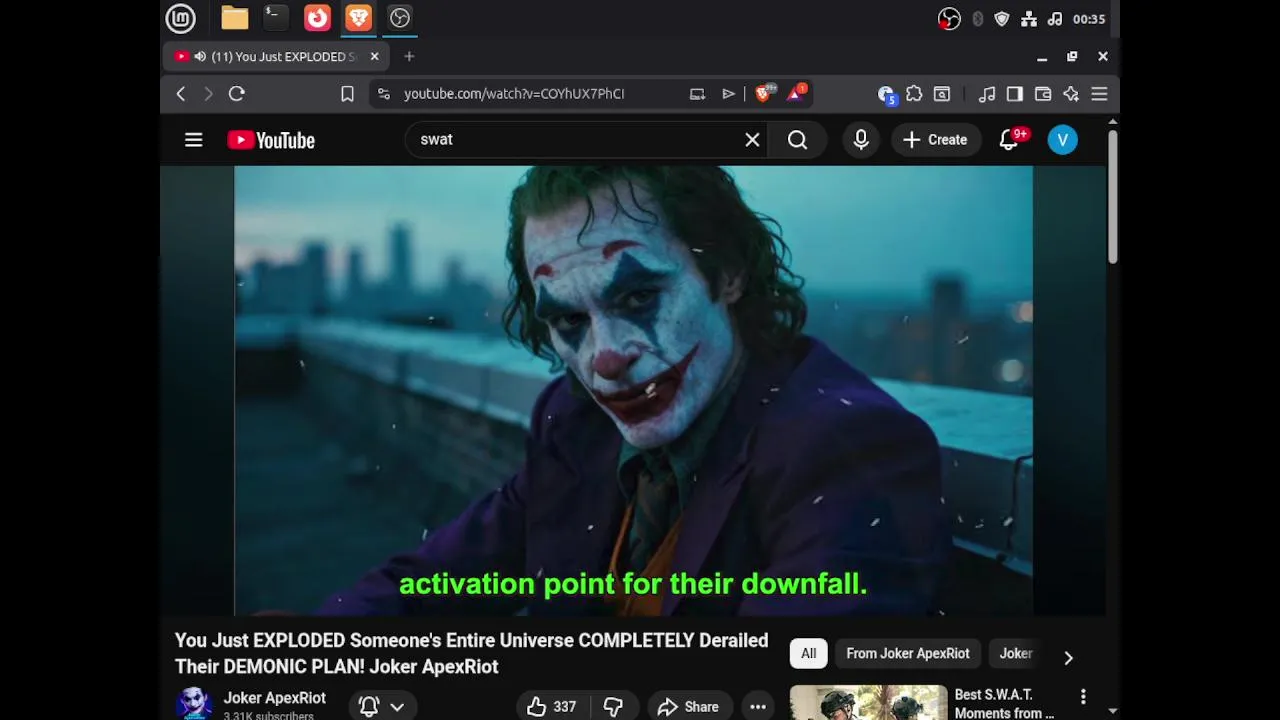The image size is (1280, 720).
Task: Open the media control music note icon
Action: pos(987,94)
